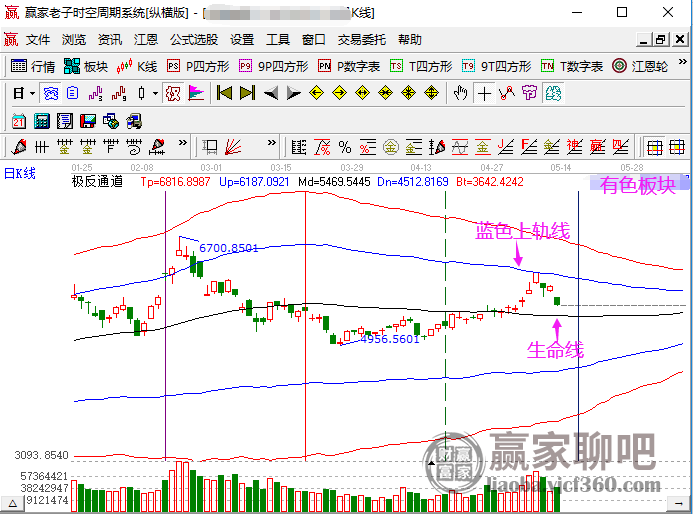The image size is (693, 514).
Task: Open the 公式选股 menu
Action: pos(194,40)
